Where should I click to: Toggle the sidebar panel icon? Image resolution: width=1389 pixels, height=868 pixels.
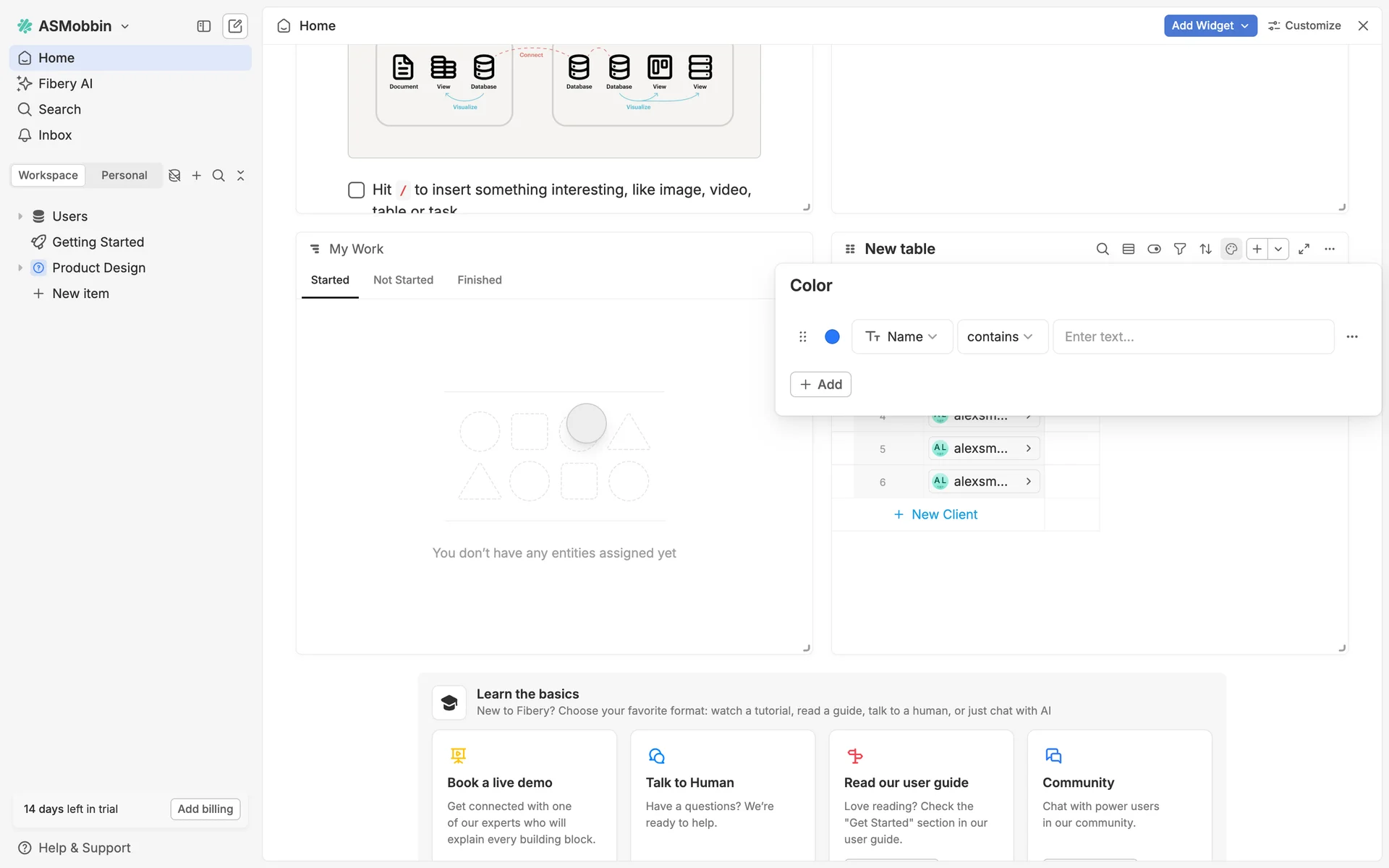204,26
